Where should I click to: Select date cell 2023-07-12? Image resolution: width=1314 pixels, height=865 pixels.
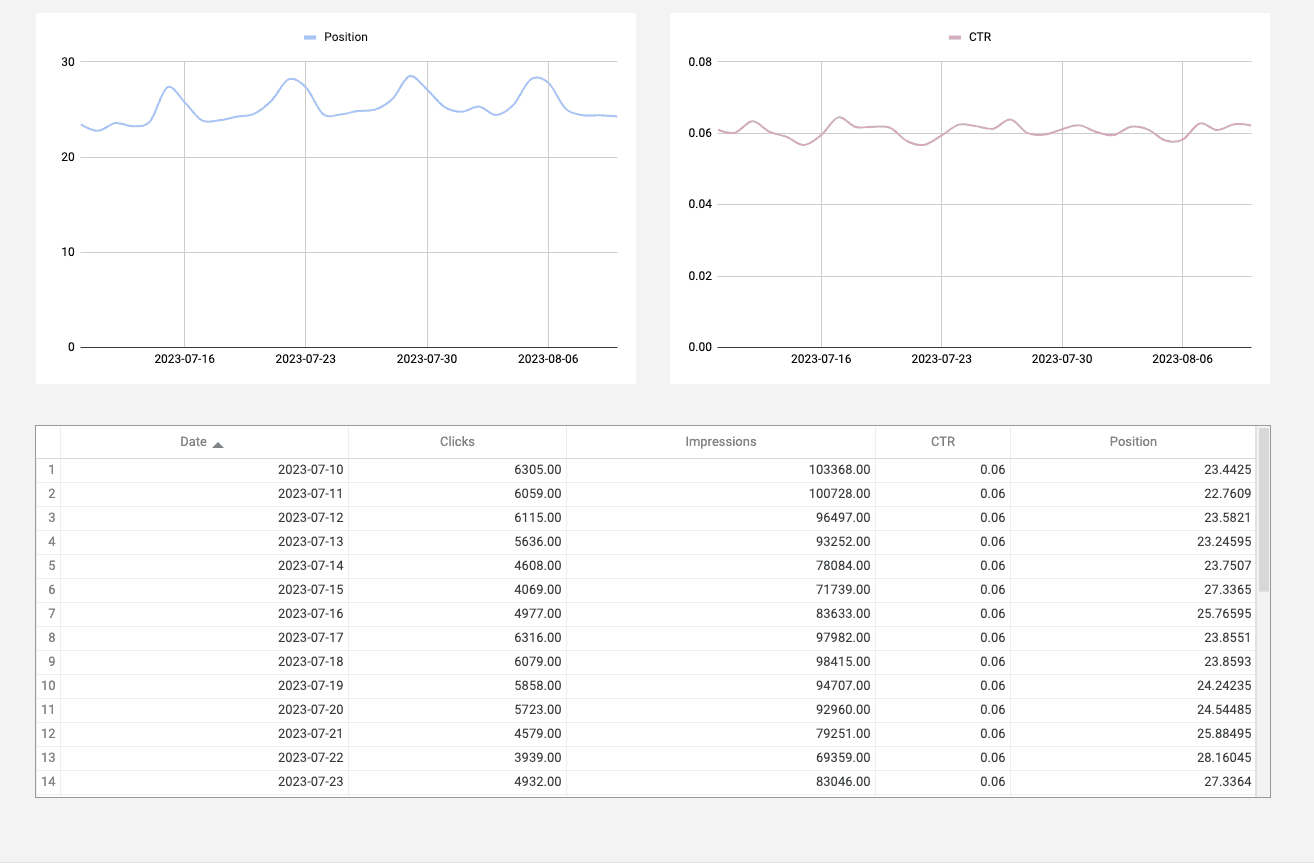tap(311, 517)
